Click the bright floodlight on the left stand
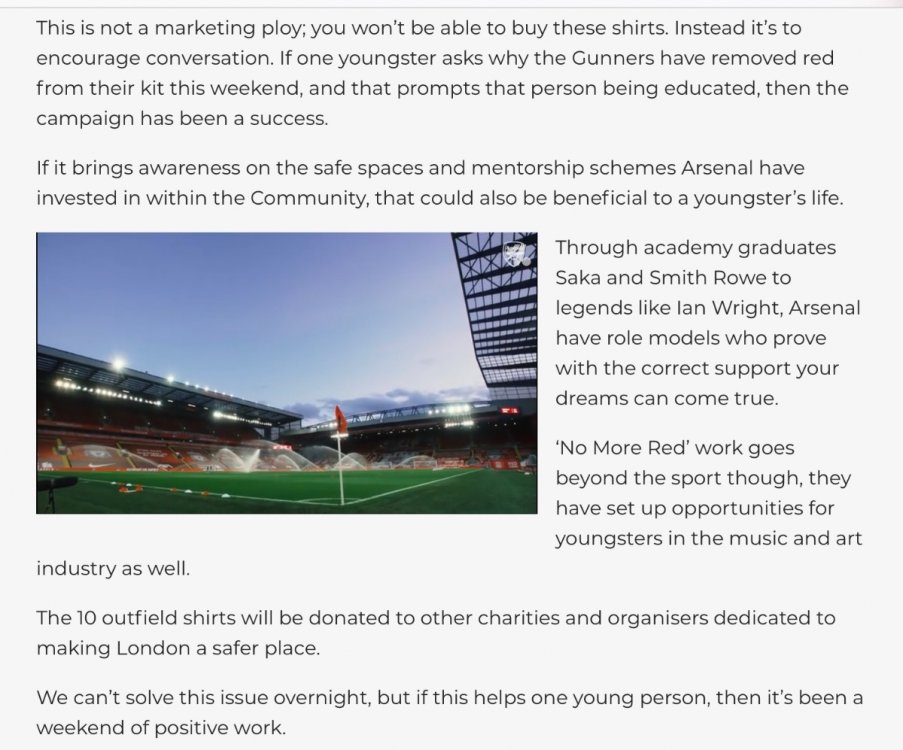 click(x=118, y=365)
